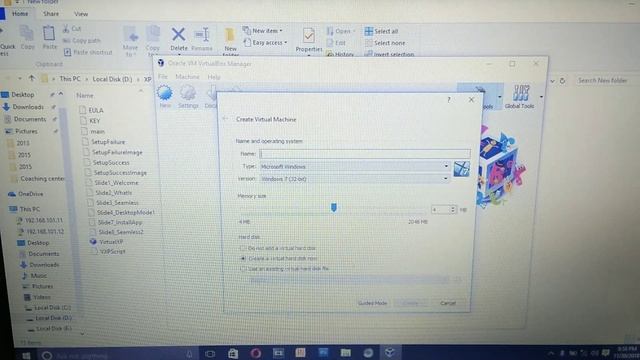The image size is (640, 360).
Task: Select Create a virtual hard disk now
Action: coord(243,258)
